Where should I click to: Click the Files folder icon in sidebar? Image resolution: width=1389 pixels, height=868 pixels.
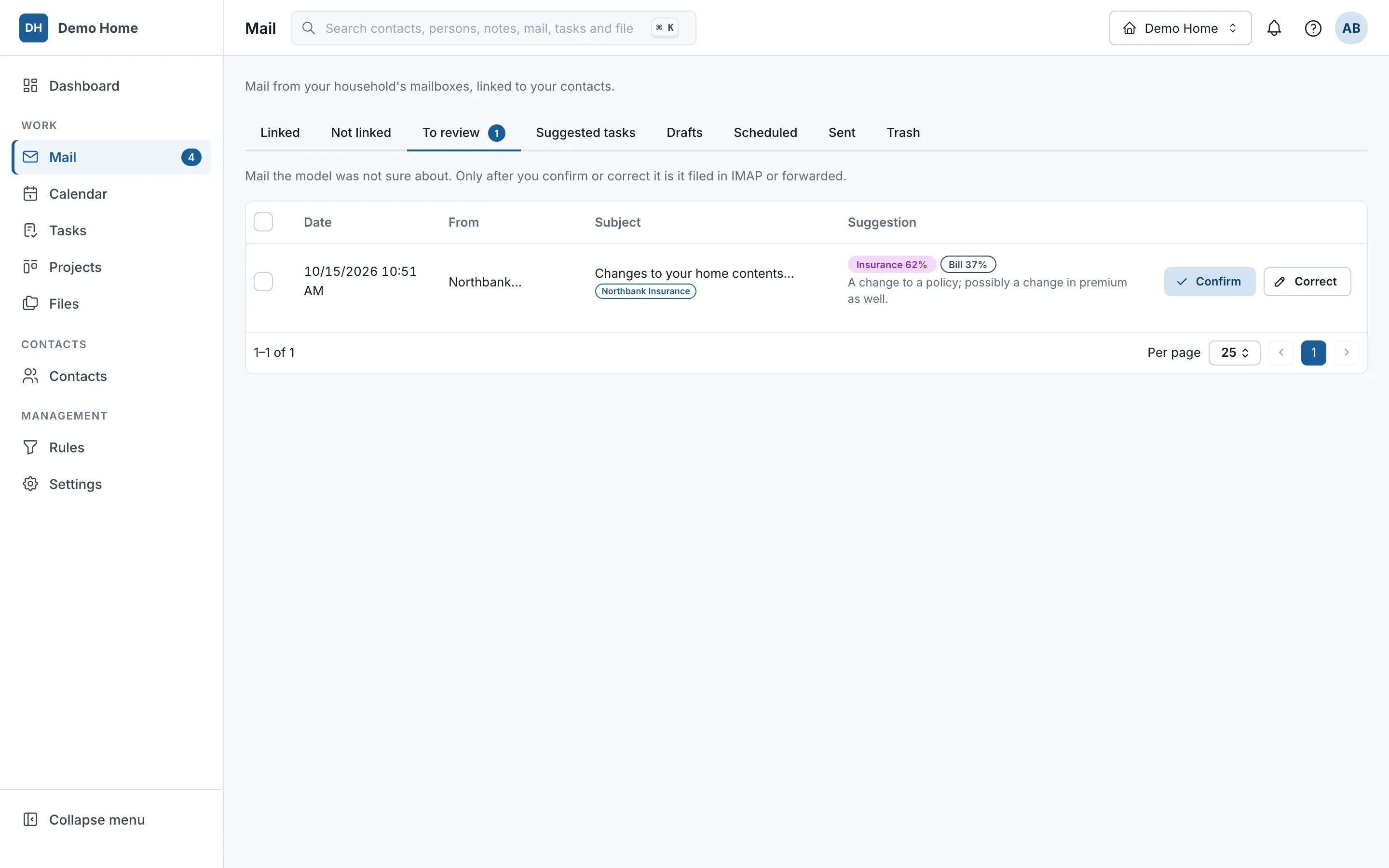click(30, 304)
